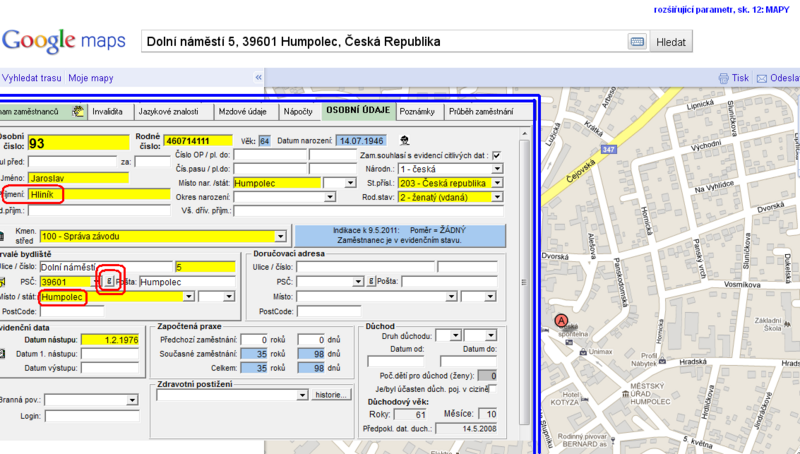Toggle the sensitive data consent checkbox
The width and height of the screenshot is (800, 454).
[496, 155]
